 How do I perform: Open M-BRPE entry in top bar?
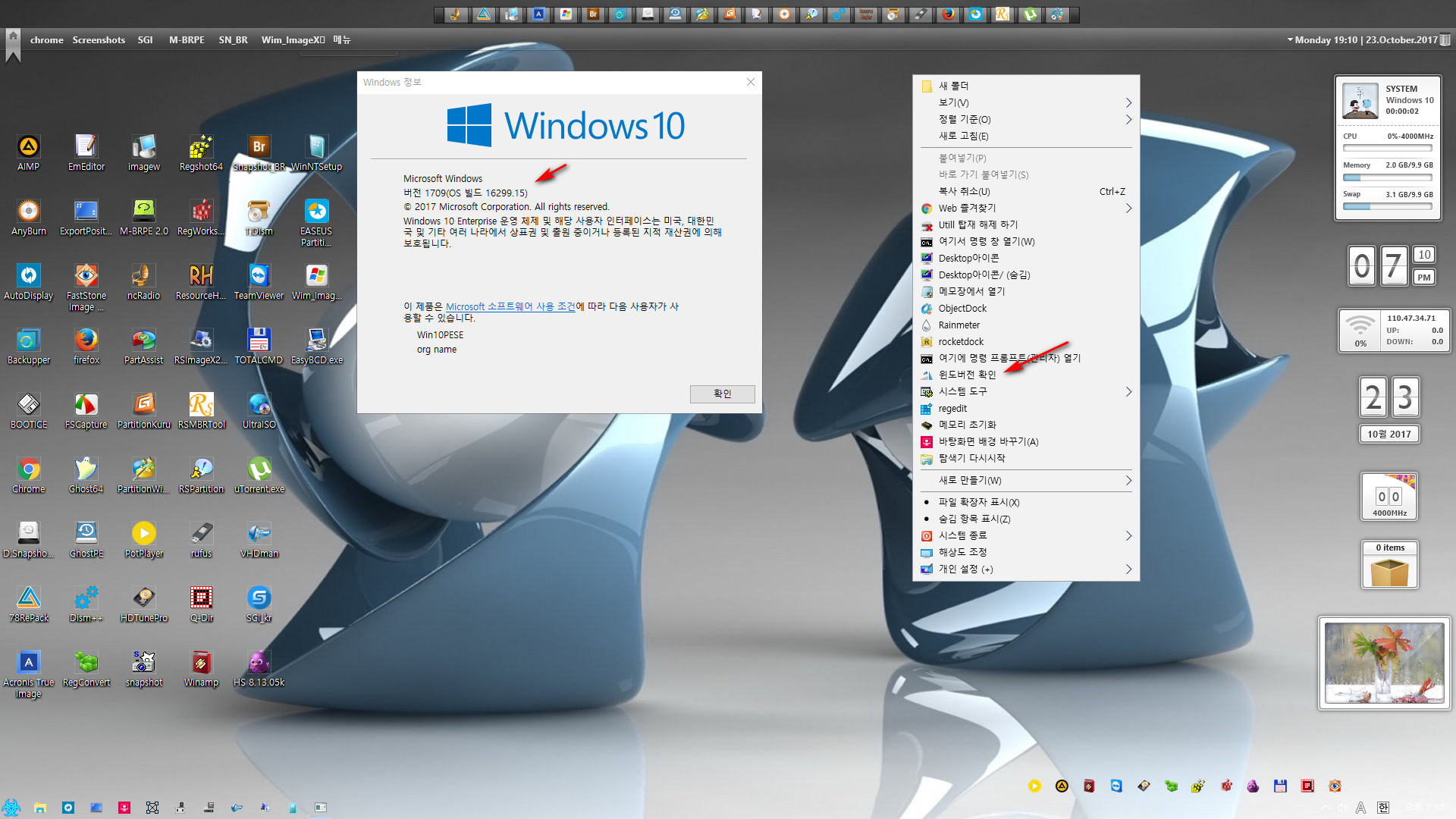[187, 39]
